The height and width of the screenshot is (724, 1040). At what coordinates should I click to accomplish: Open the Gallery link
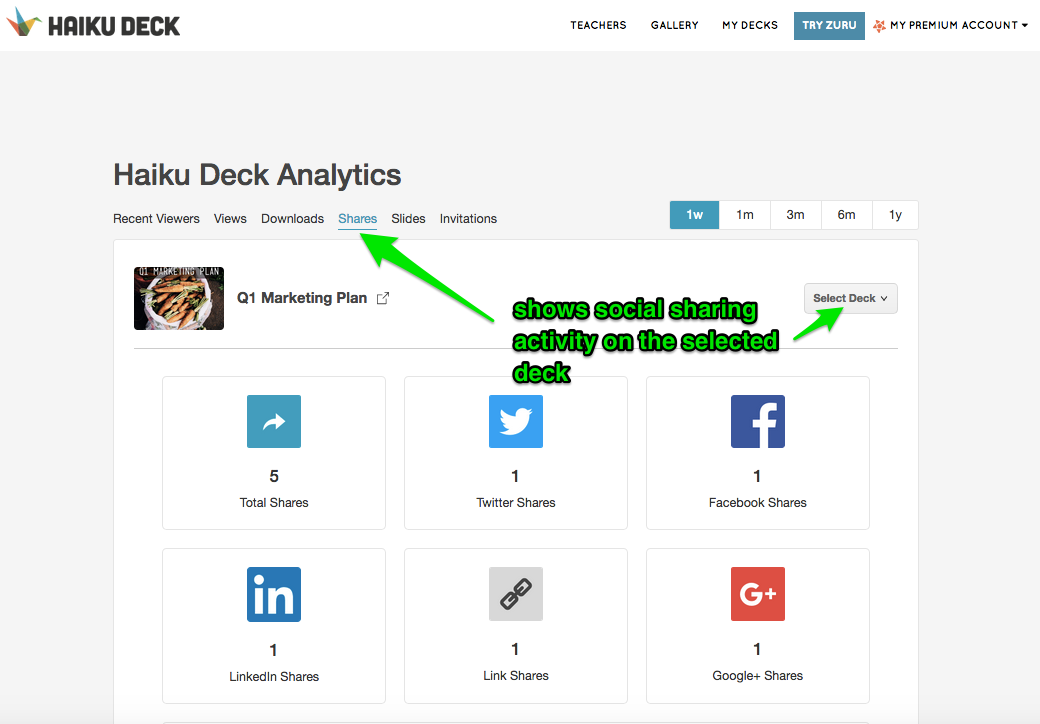pos(674,25)
